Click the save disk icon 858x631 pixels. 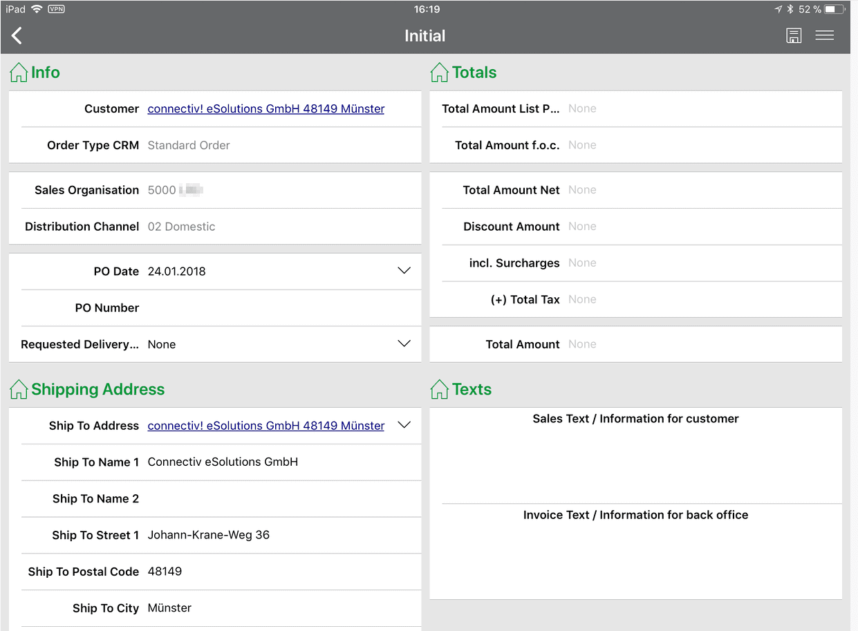pos(793,36)
